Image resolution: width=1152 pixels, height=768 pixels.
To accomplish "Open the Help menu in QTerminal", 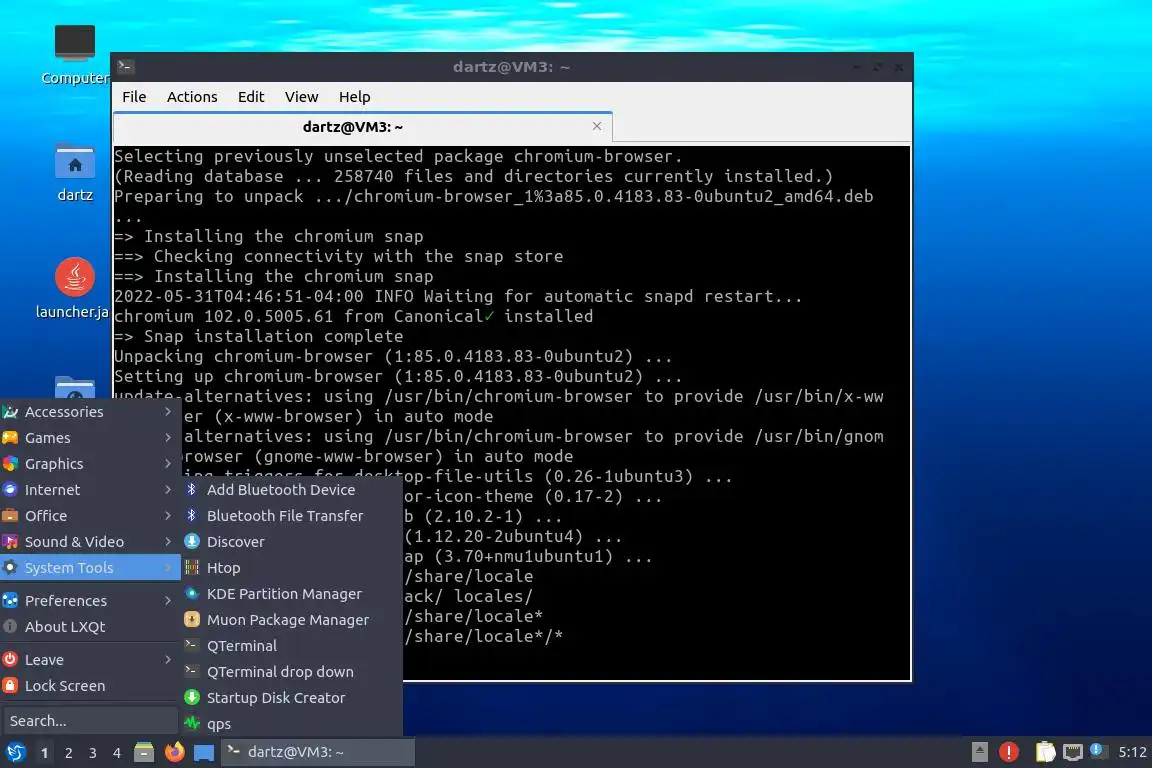I will coord(354,97).
